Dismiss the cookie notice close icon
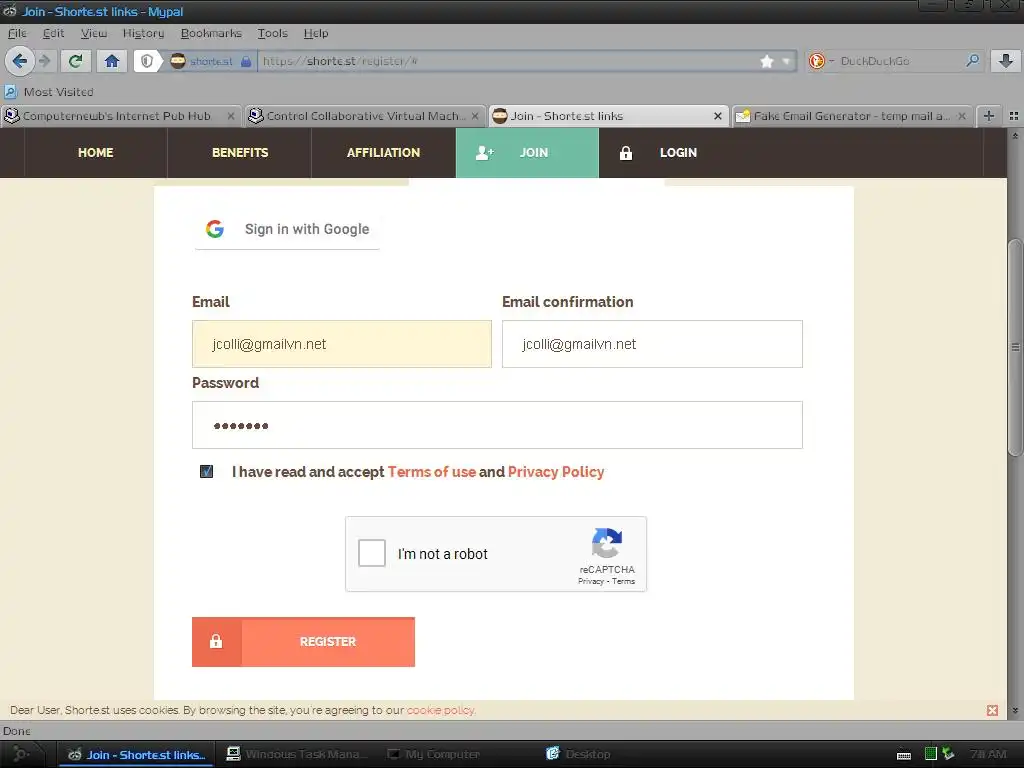The width and height of the screenshot is (1024, 768). 992,710
